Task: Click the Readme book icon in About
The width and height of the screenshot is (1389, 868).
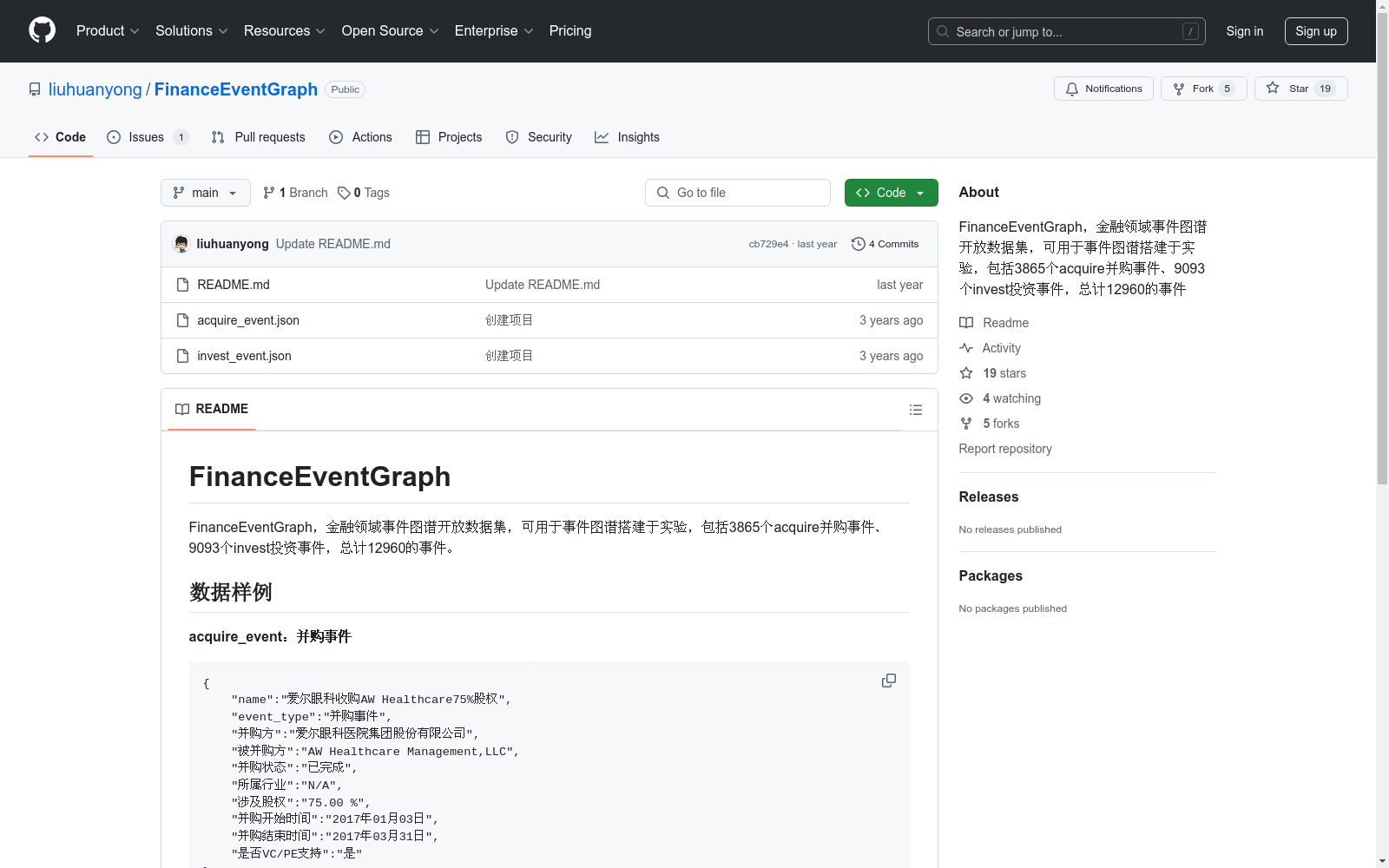Action: (x=966, y=323)
